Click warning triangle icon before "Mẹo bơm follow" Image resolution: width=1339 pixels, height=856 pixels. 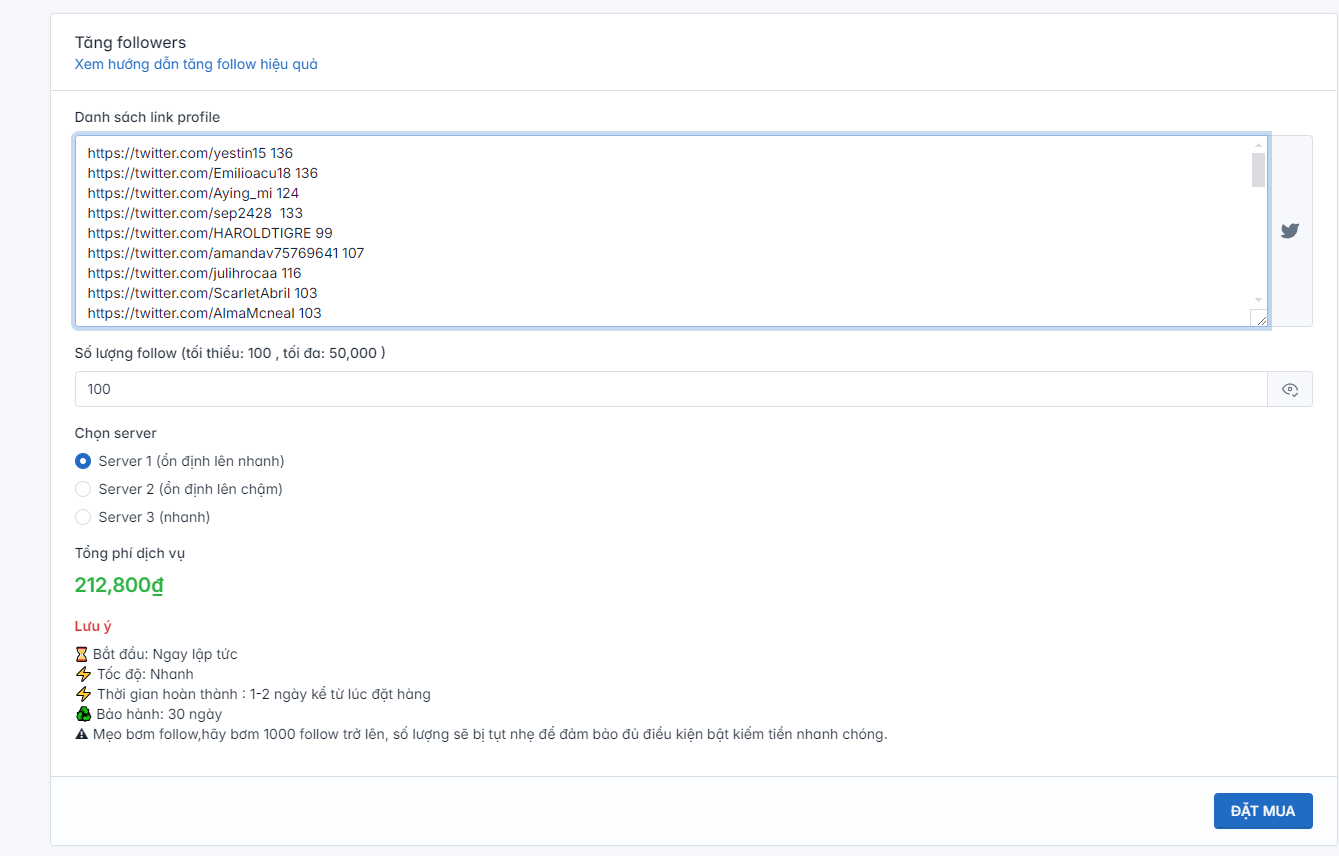(x=83, y=734)
